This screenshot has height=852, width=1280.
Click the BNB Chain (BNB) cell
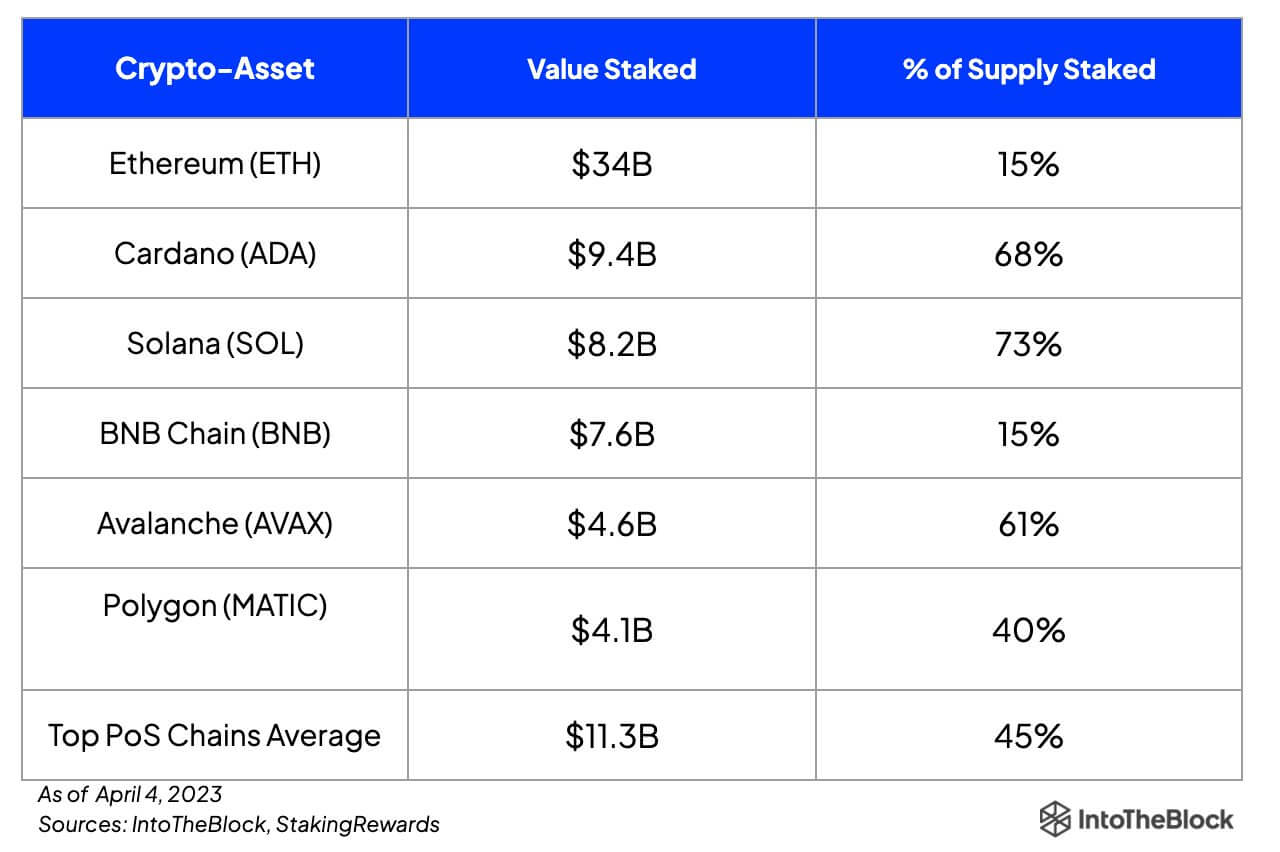(215, 433)
